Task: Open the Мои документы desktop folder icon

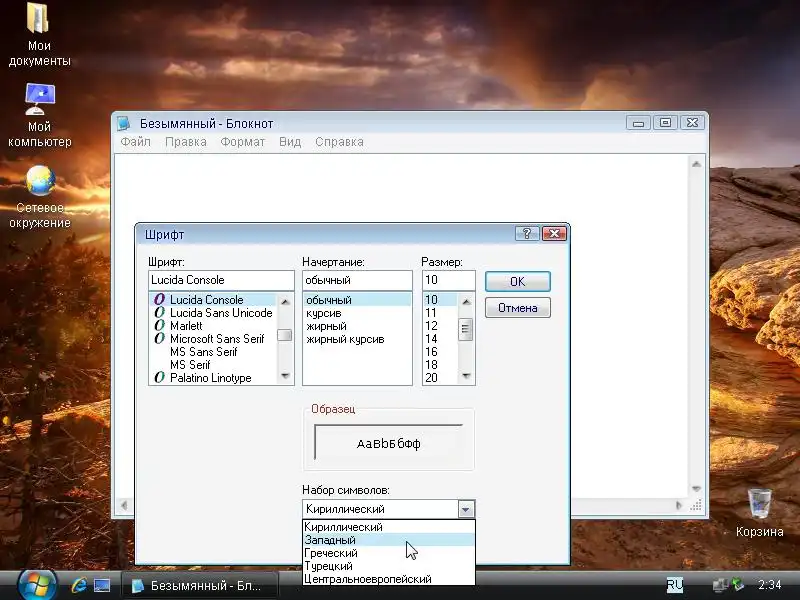Action: point(39,34)
